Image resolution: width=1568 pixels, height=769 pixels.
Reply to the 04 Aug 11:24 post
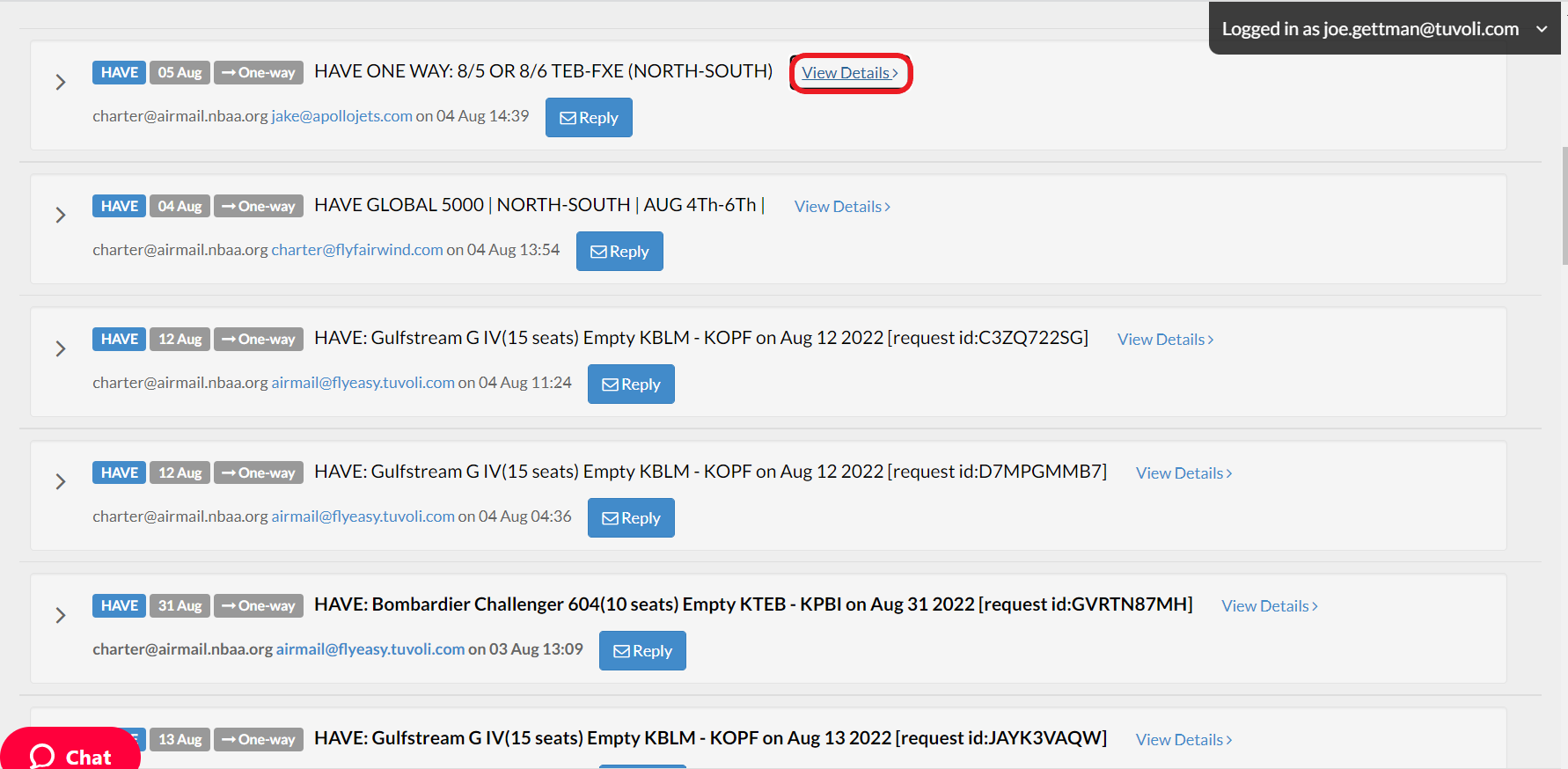(x=631, y=384)
